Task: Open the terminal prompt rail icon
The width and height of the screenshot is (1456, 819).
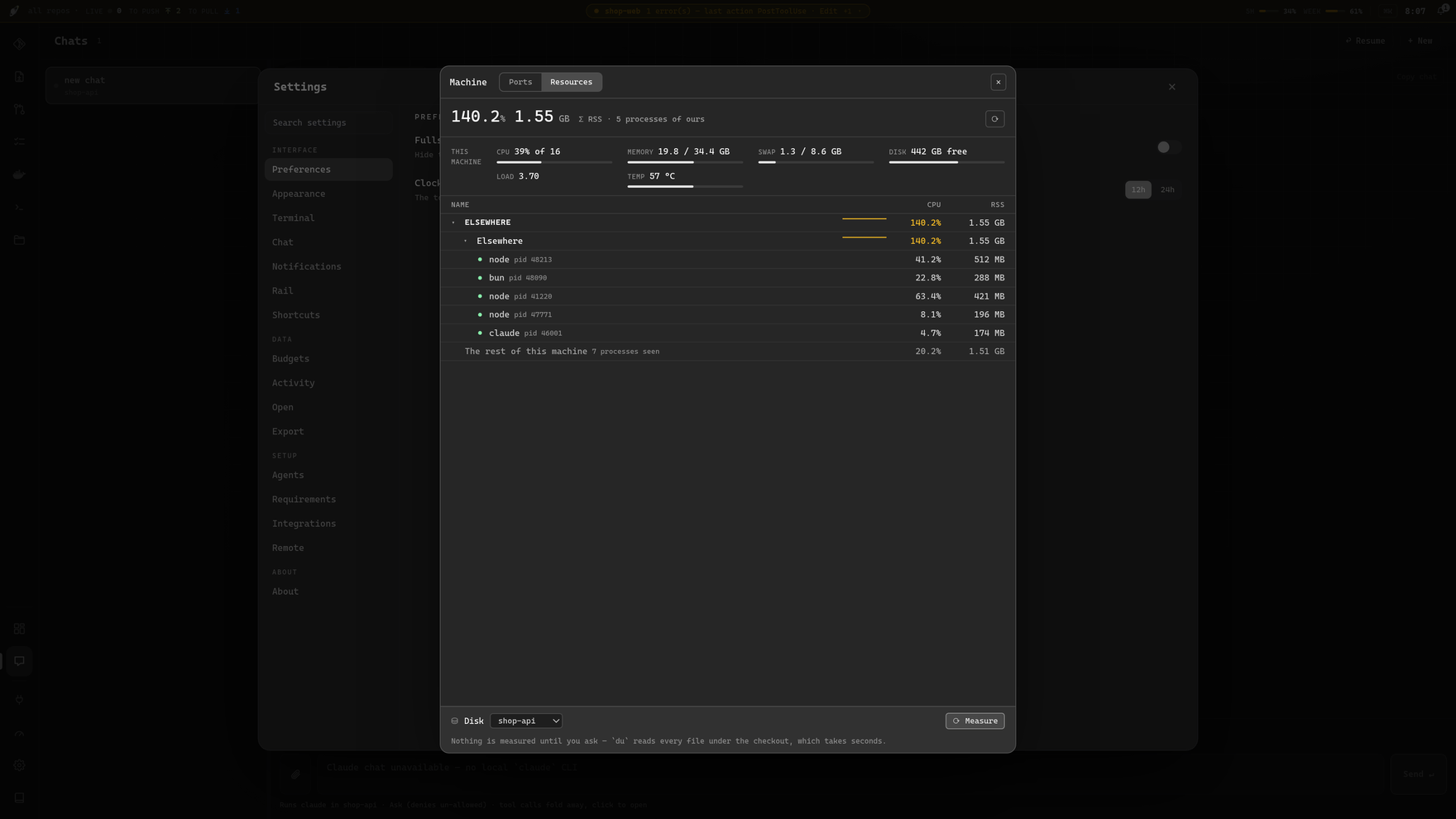Action: click(x=19, y=207)
